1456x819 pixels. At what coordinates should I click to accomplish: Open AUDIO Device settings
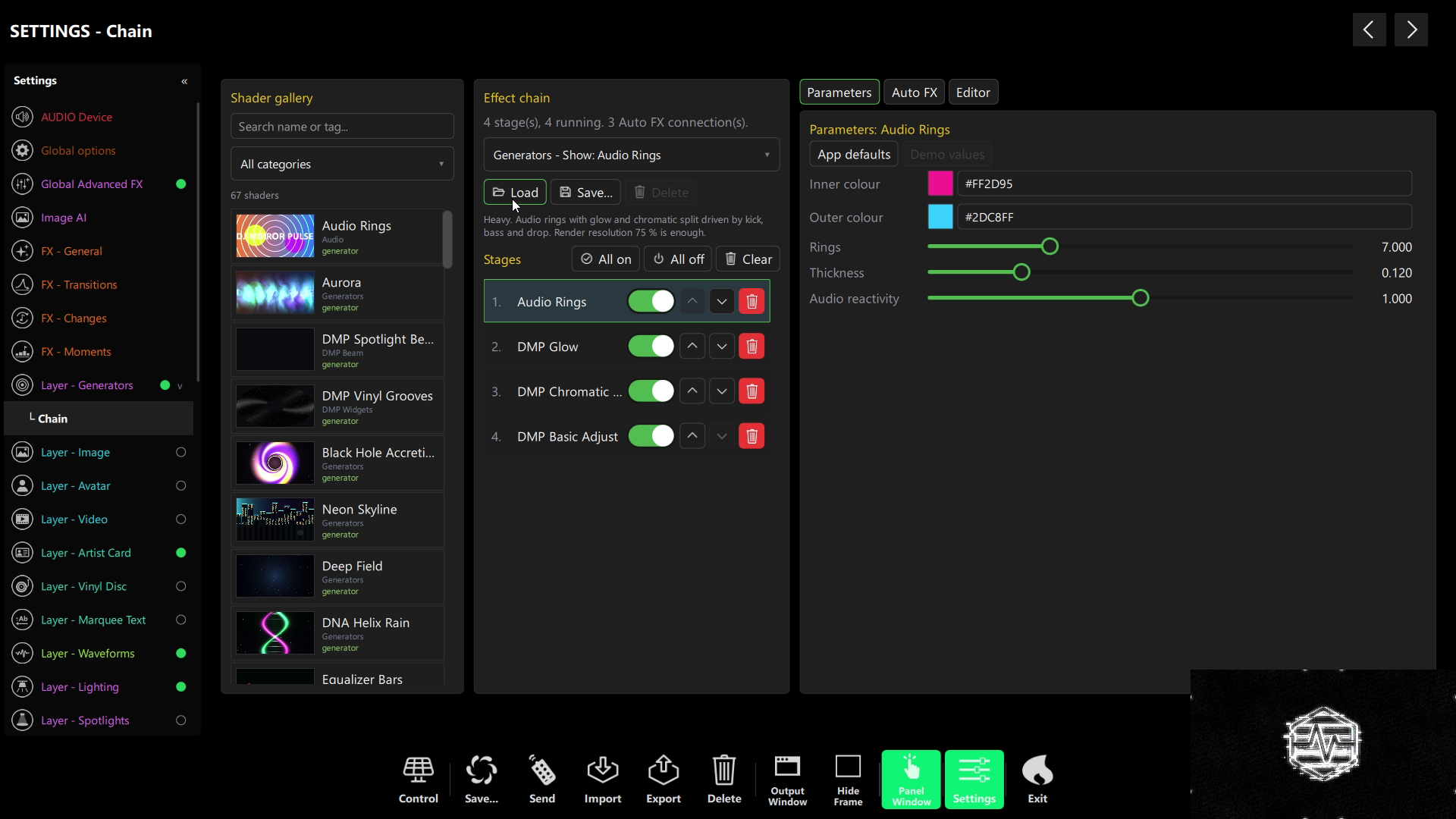77,118
